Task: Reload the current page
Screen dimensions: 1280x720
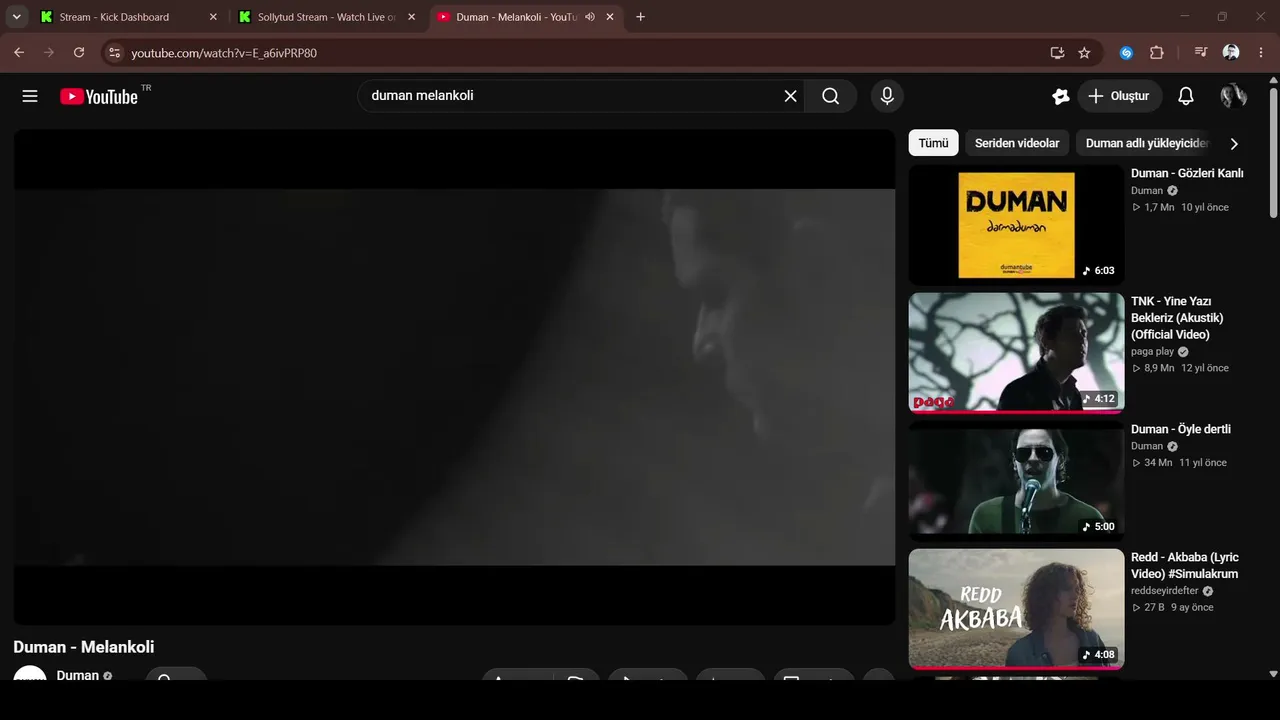Action: pyautogui.click(x=79, y=53)
